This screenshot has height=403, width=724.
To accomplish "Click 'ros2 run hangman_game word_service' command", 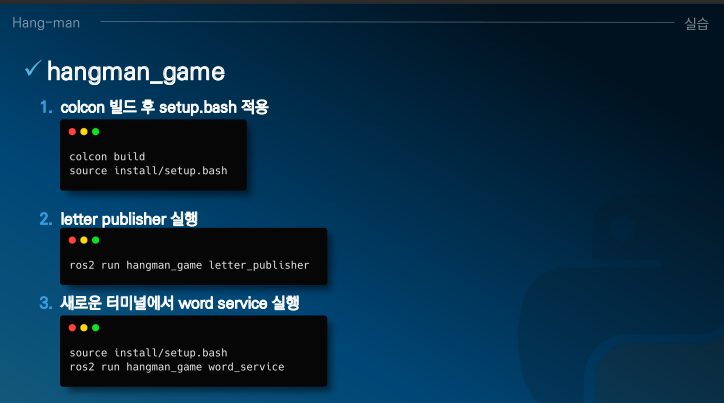I will coord(177,367).
